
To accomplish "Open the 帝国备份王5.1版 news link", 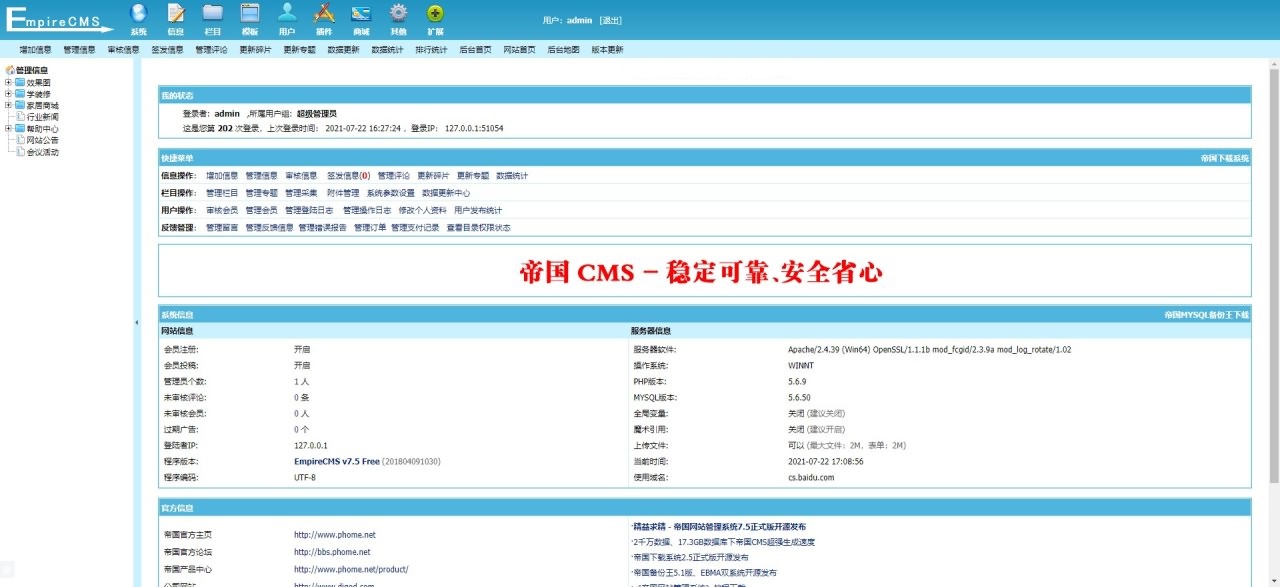I will [x=705, y=573].
